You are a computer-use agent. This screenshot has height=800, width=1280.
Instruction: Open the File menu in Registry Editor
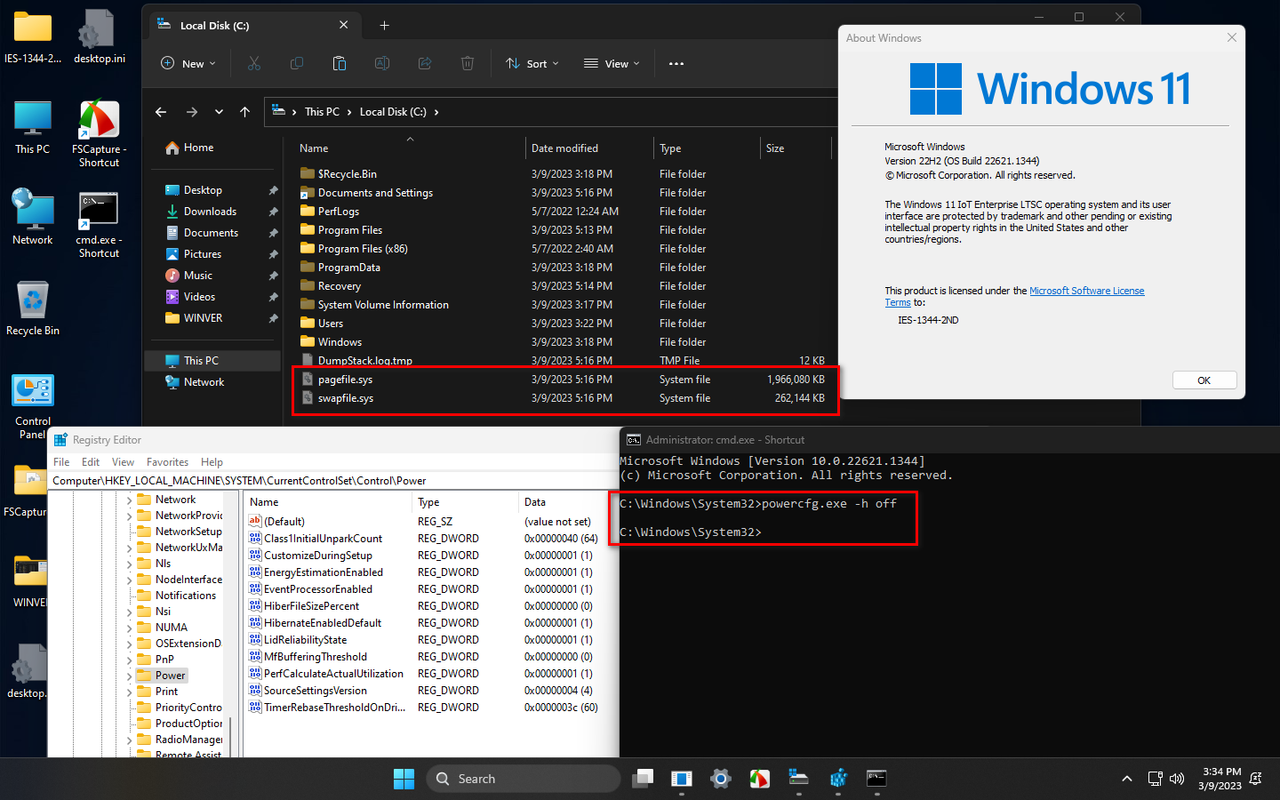point(61,462)
